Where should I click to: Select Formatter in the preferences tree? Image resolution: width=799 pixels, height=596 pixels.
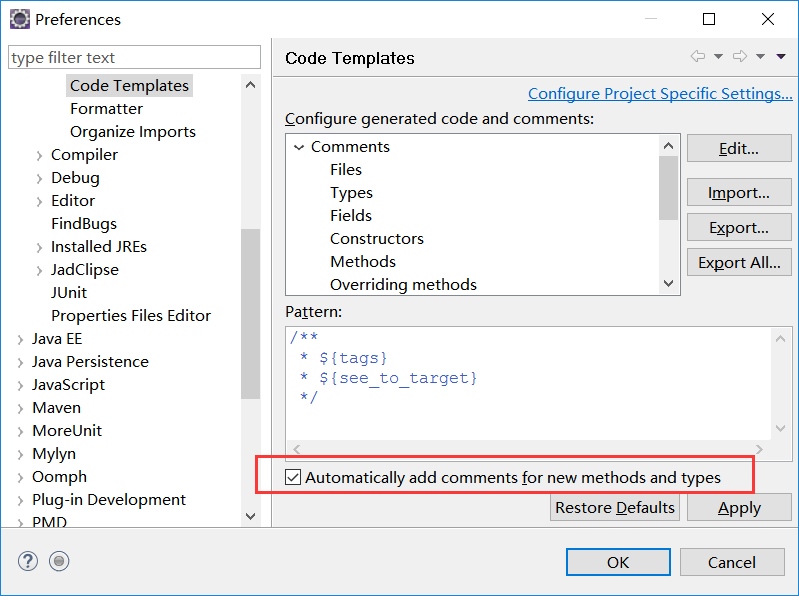[x=106, y=109]
